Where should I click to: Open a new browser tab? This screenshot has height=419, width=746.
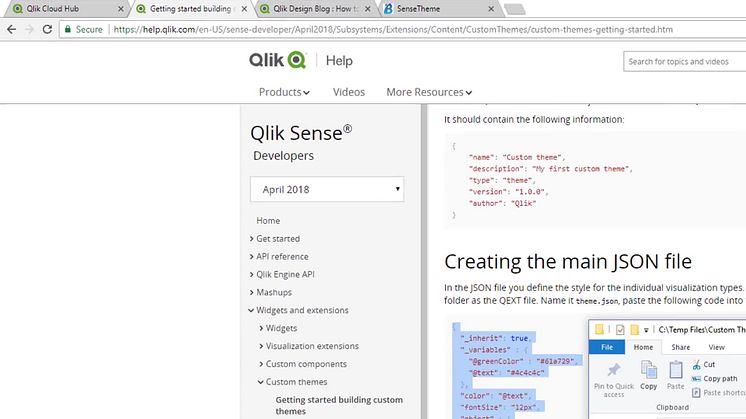pos(514,9)
